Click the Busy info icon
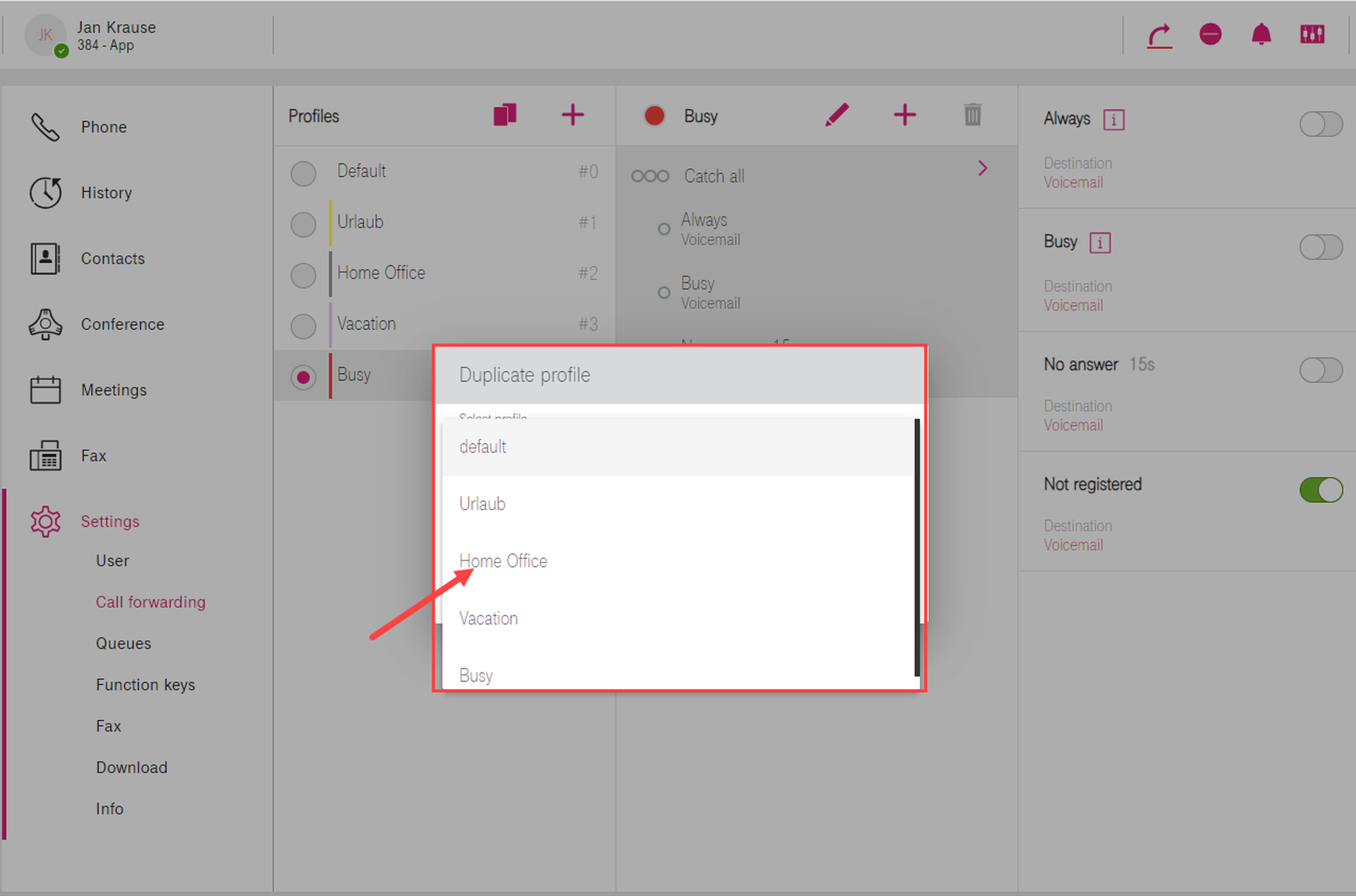Viewport: 1356px width, 896px height. [1099, 243]
